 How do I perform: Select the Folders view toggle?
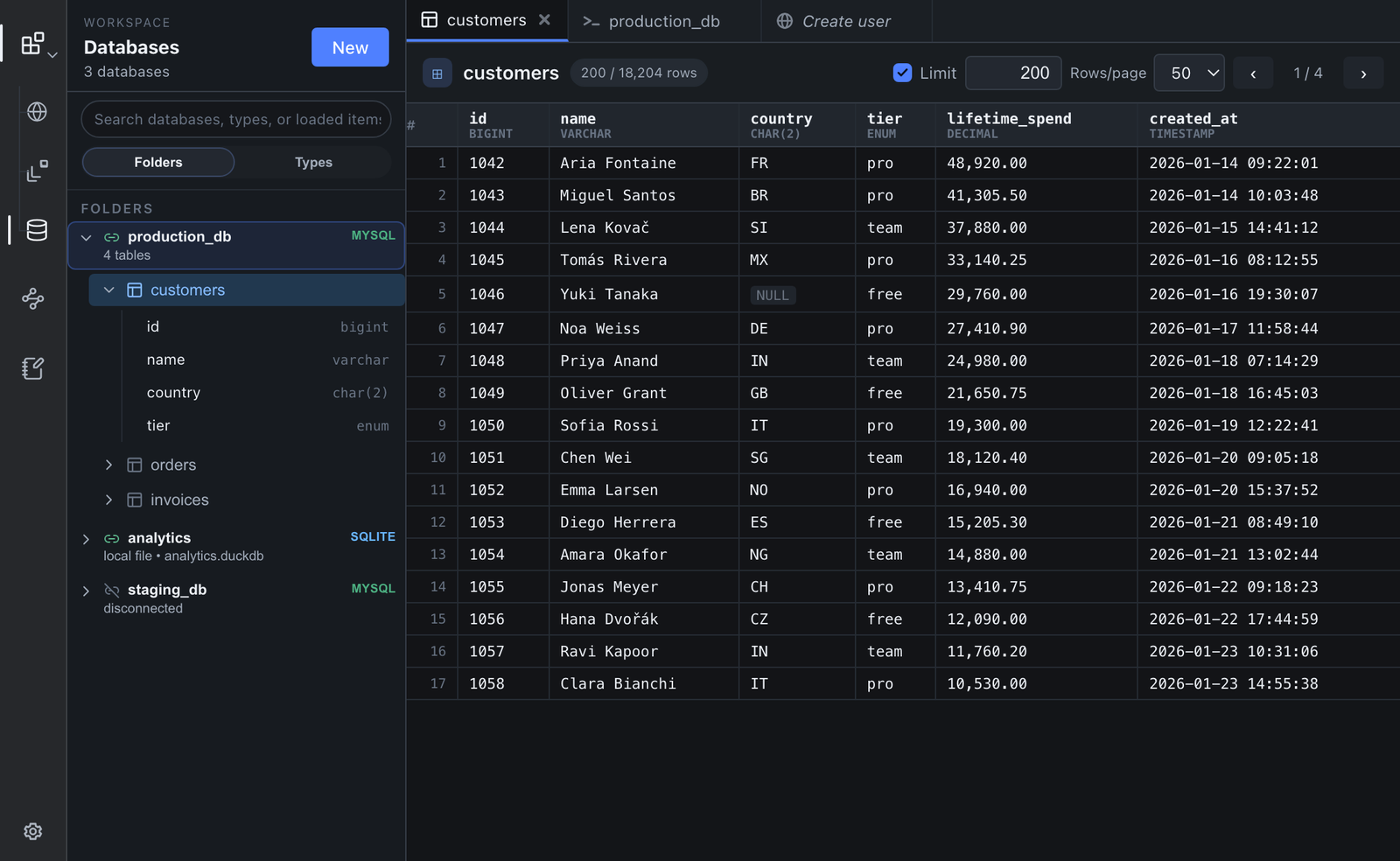(158, 163)
